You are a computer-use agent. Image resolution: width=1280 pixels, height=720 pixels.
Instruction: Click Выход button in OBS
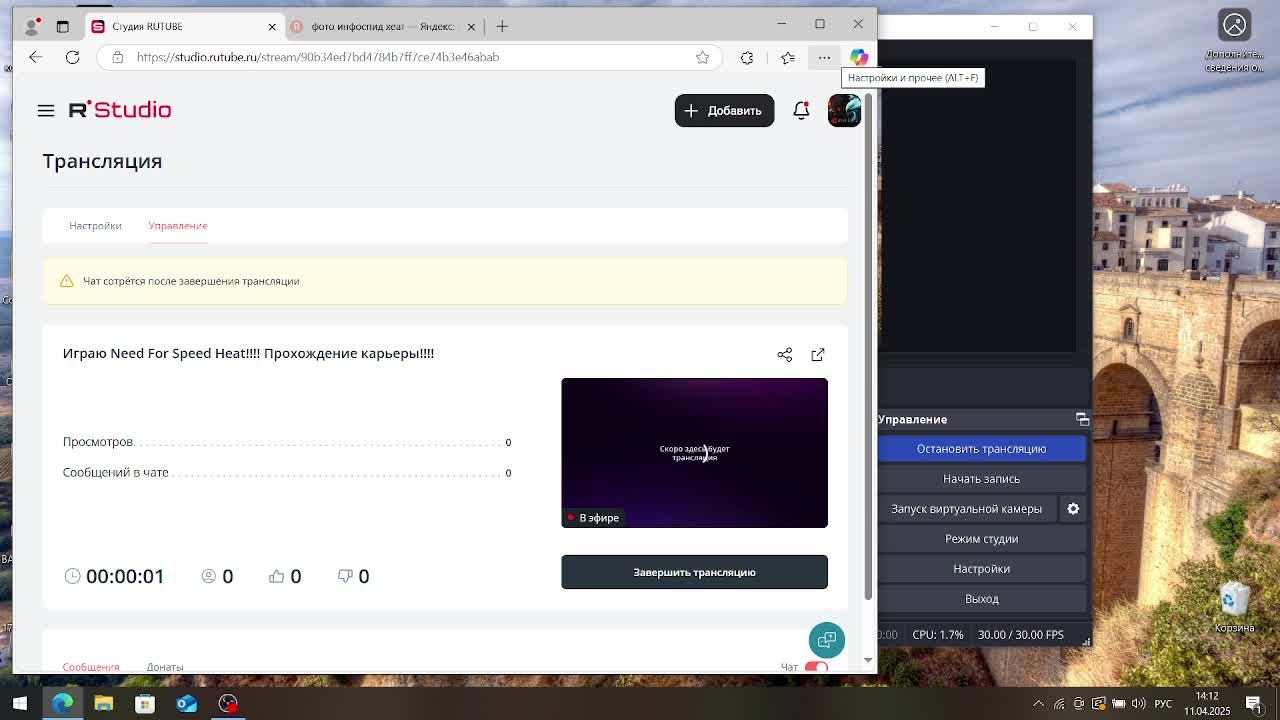click(981, 599)
